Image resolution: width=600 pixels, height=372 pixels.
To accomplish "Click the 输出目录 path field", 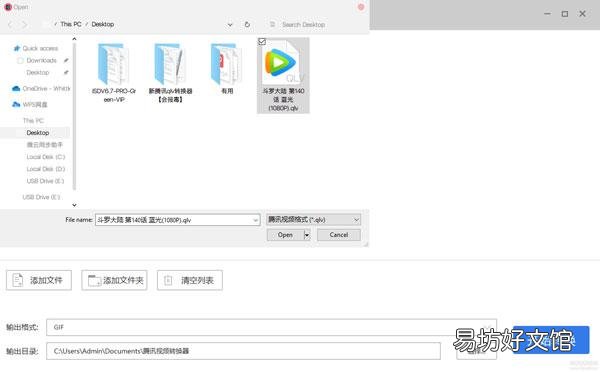I will 243,351.
